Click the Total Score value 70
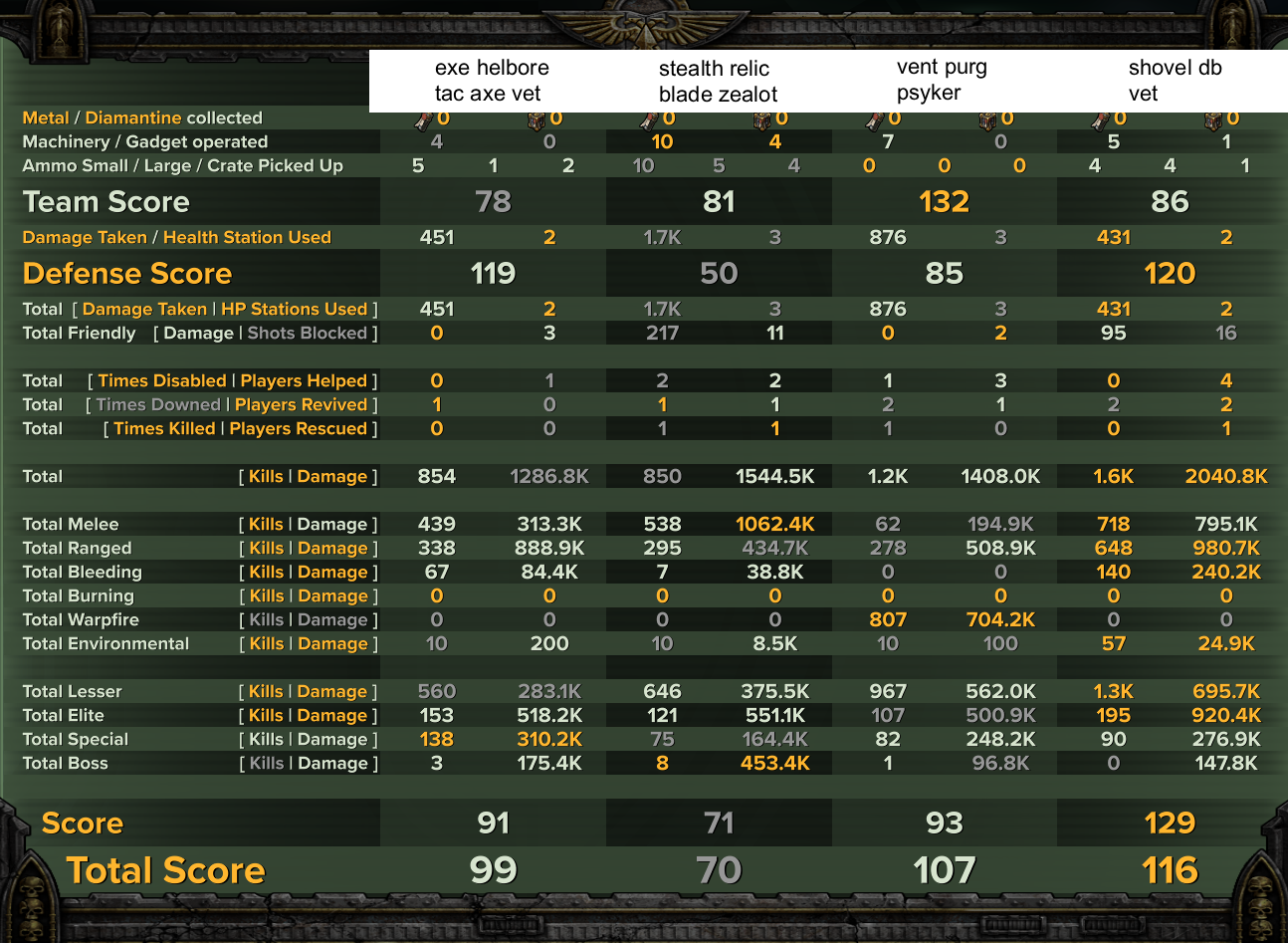Image resolution: width=1288 pixels, height=943 pixels. coord(719,871)
